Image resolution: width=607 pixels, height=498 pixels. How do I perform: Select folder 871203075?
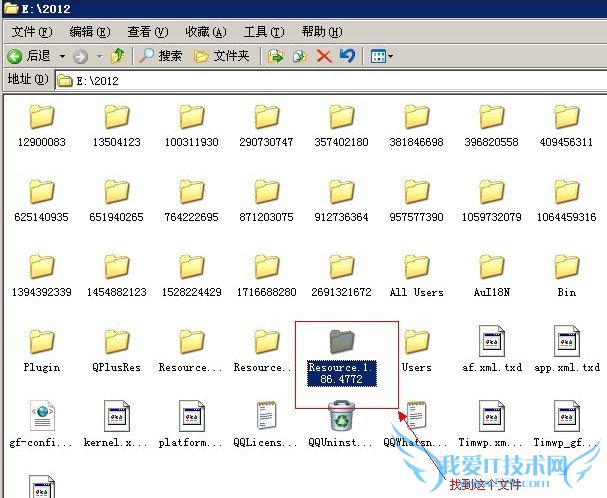click(x=266, y=201)
